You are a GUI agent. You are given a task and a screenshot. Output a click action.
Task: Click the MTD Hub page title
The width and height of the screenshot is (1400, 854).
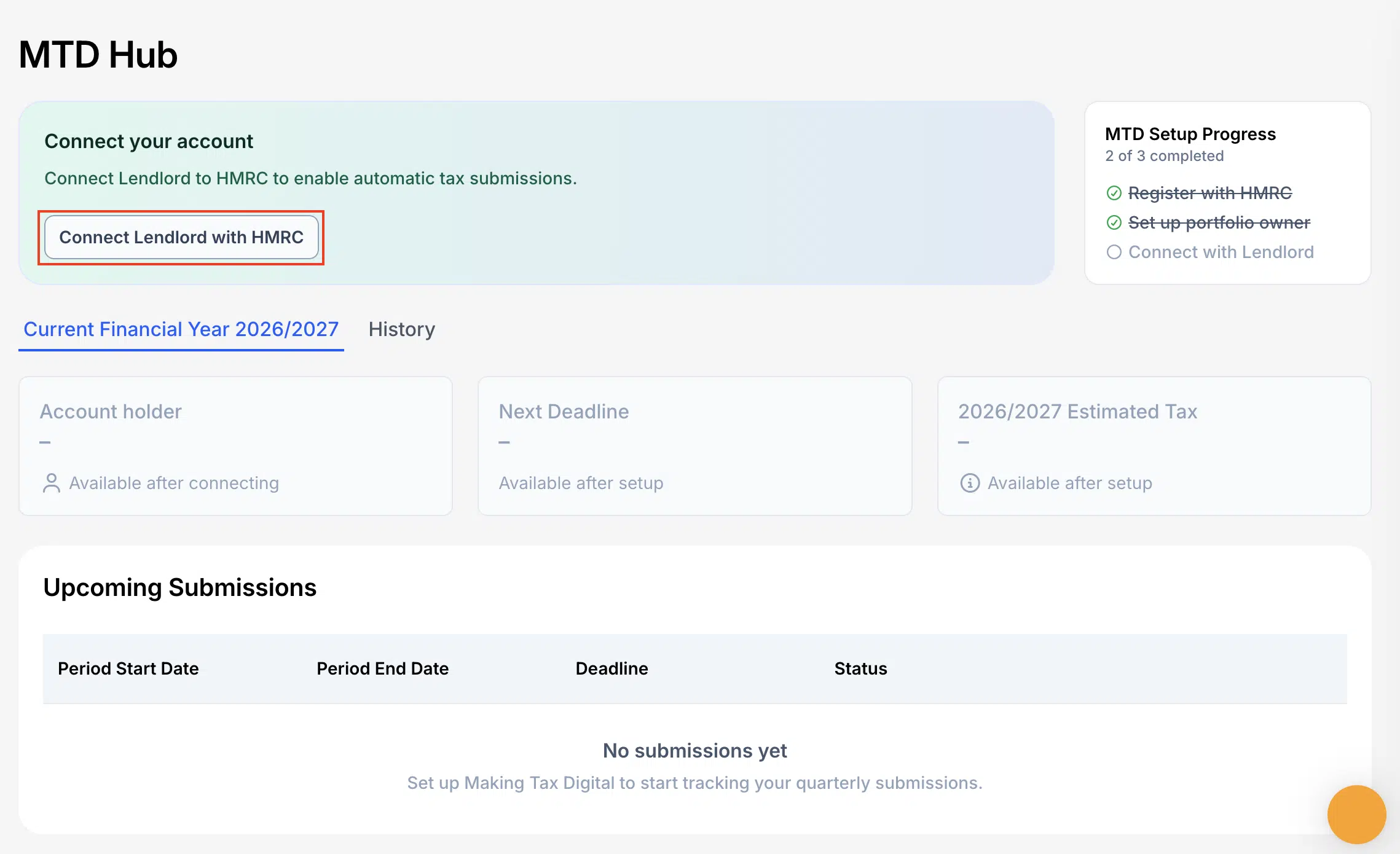(98, 54)
